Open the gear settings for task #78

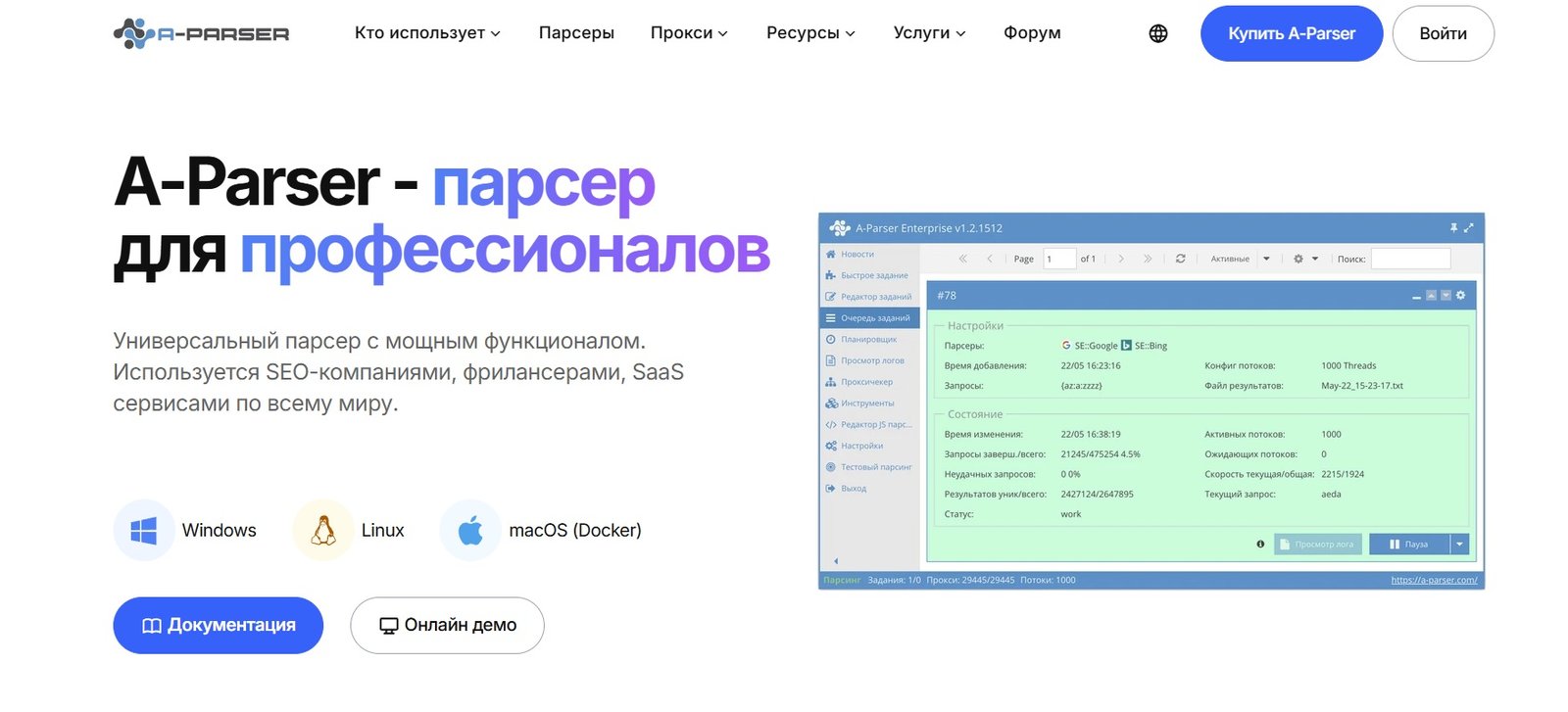pyautogui.click(x=1460, y=295)
